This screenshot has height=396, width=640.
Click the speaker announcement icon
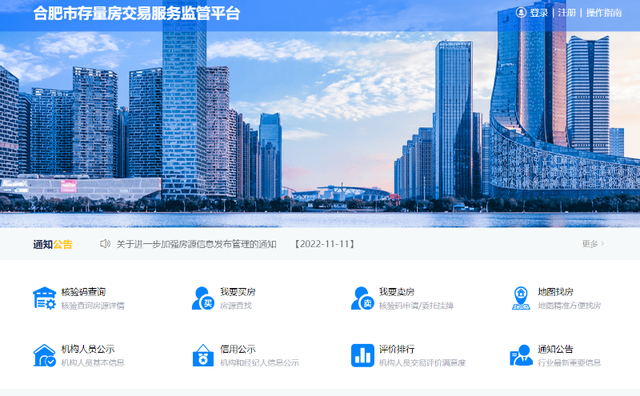pos(105,244)
